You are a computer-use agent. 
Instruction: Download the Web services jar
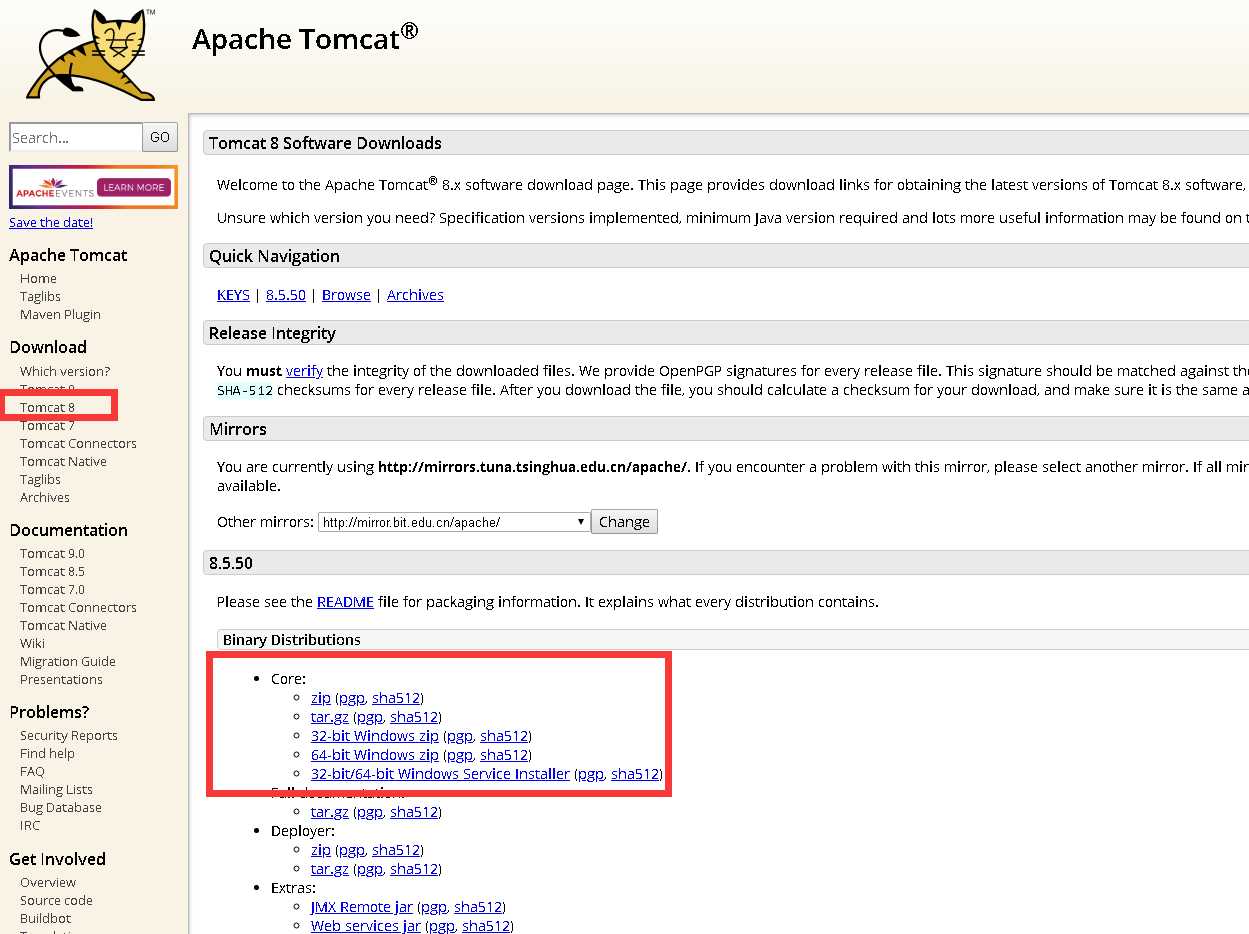click(366, 926)
